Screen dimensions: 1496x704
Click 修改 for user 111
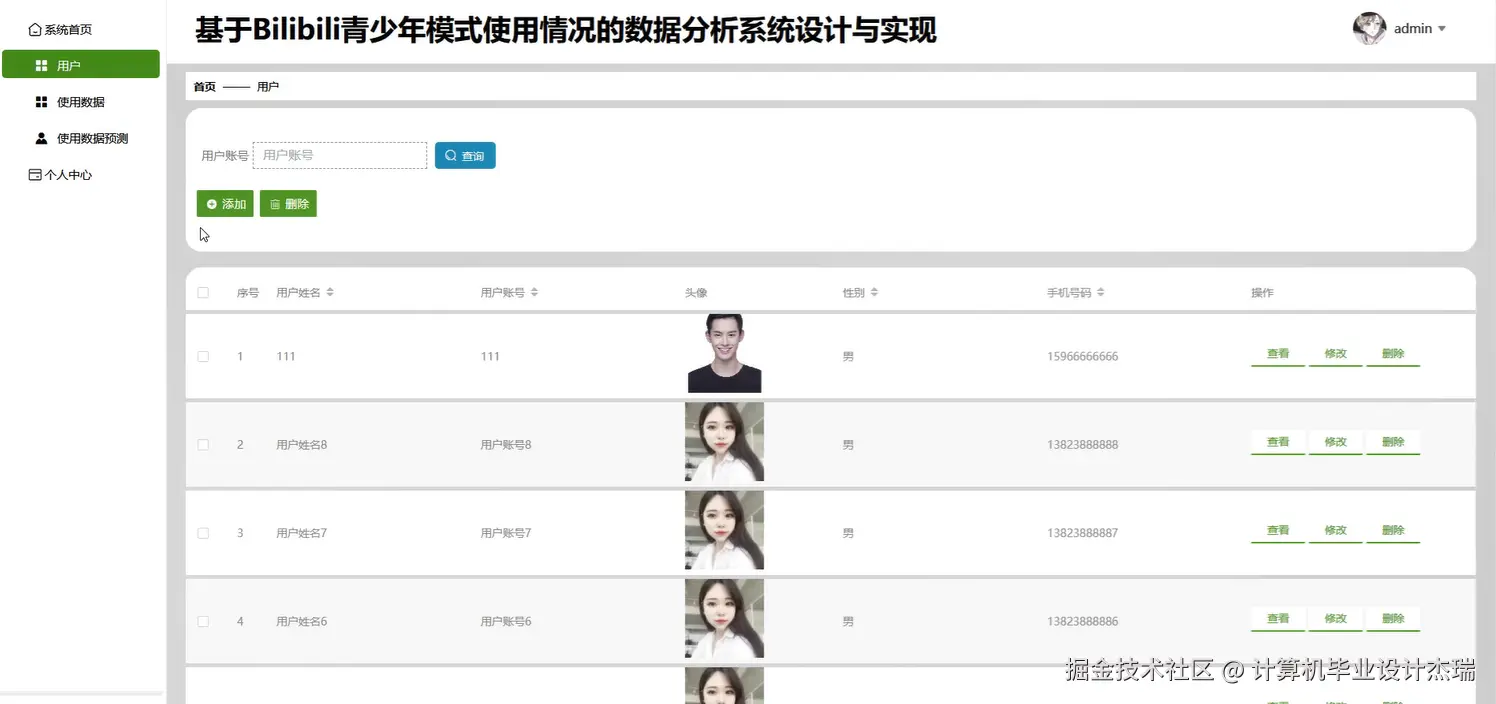(x=1336, y=354)
